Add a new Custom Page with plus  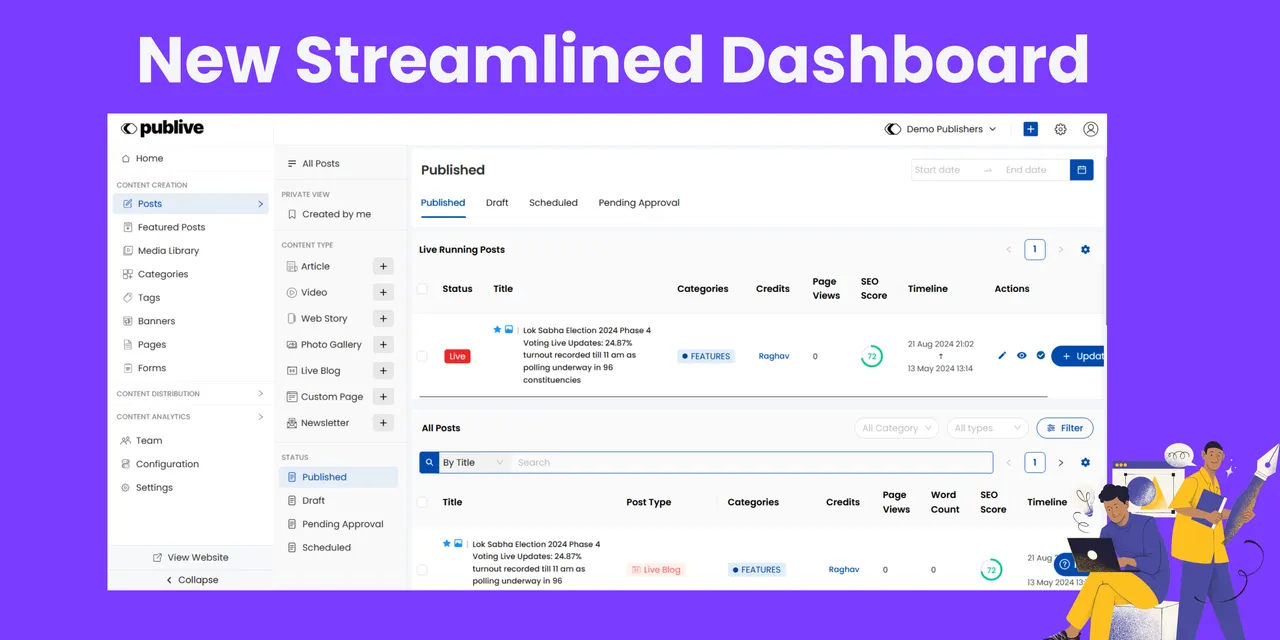[383, 396]
